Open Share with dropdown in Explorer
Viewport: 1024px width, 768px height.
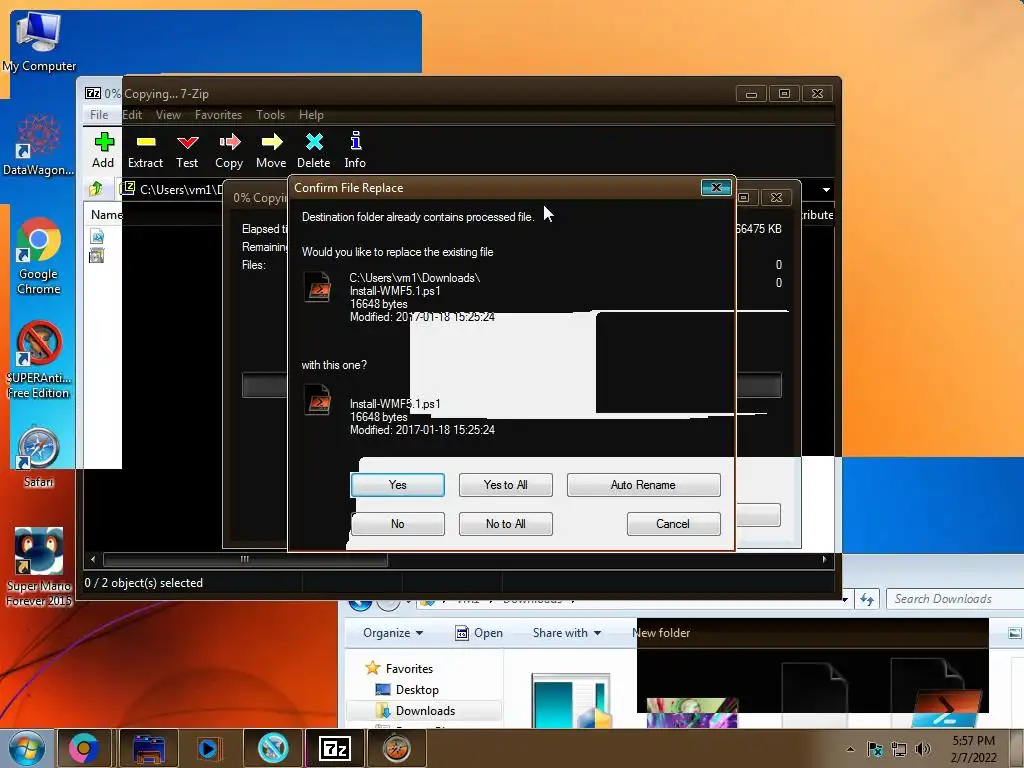(x=566, y=633)
